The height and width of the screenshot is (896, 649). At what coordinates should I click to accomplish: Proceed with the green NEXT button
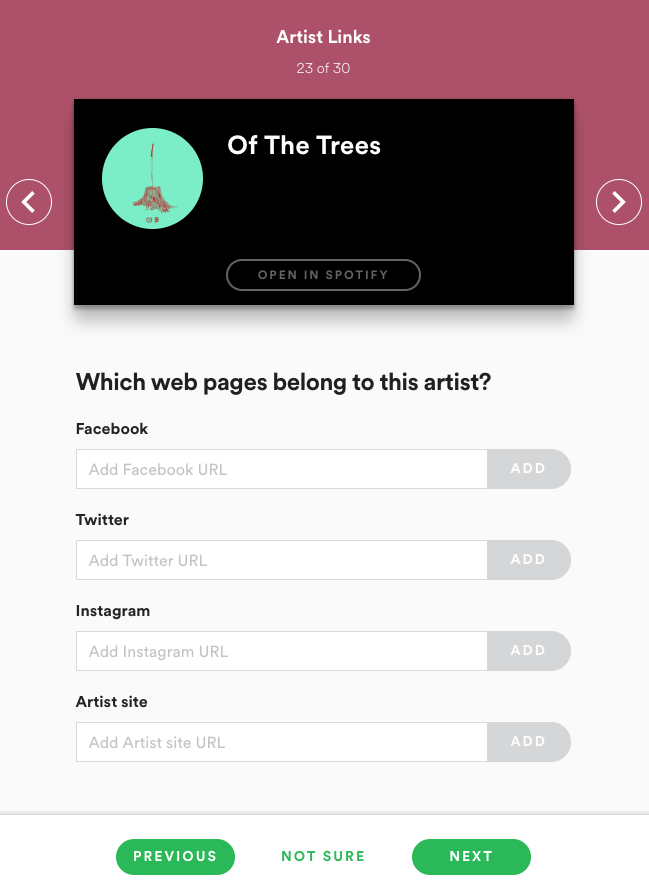tap(471, 857)
